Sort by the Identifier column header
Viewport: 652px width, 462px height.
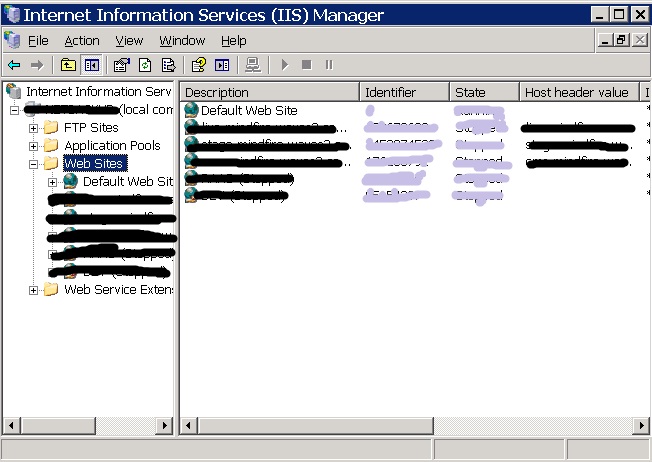(x=404, y=92)
